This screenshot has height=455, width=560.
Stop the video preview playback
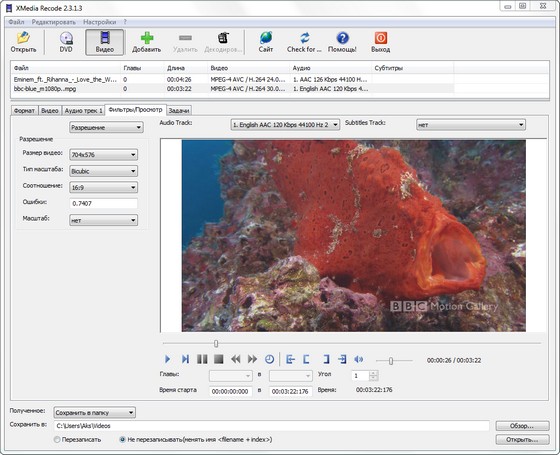[219, 359]
